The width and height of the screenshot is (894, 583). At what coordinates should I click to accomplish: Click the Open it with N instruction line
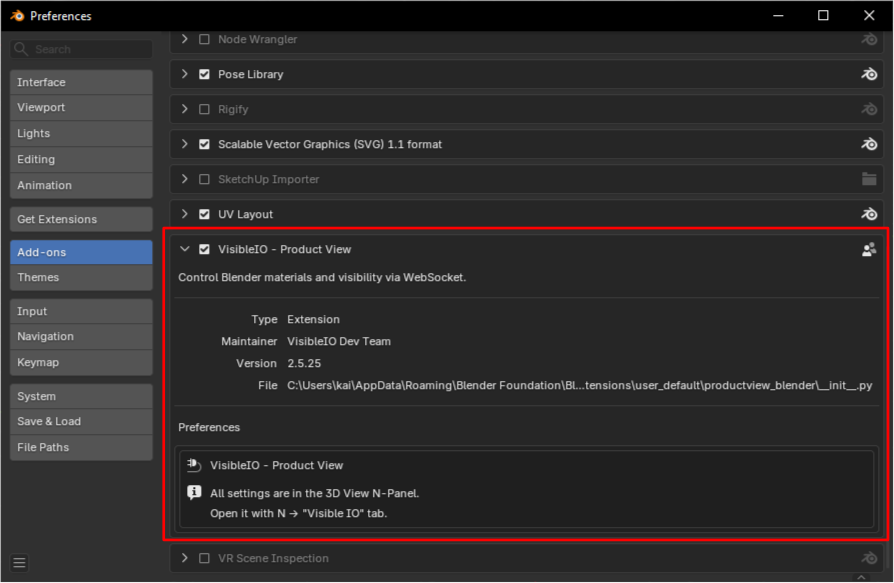[x=298, y=513]
